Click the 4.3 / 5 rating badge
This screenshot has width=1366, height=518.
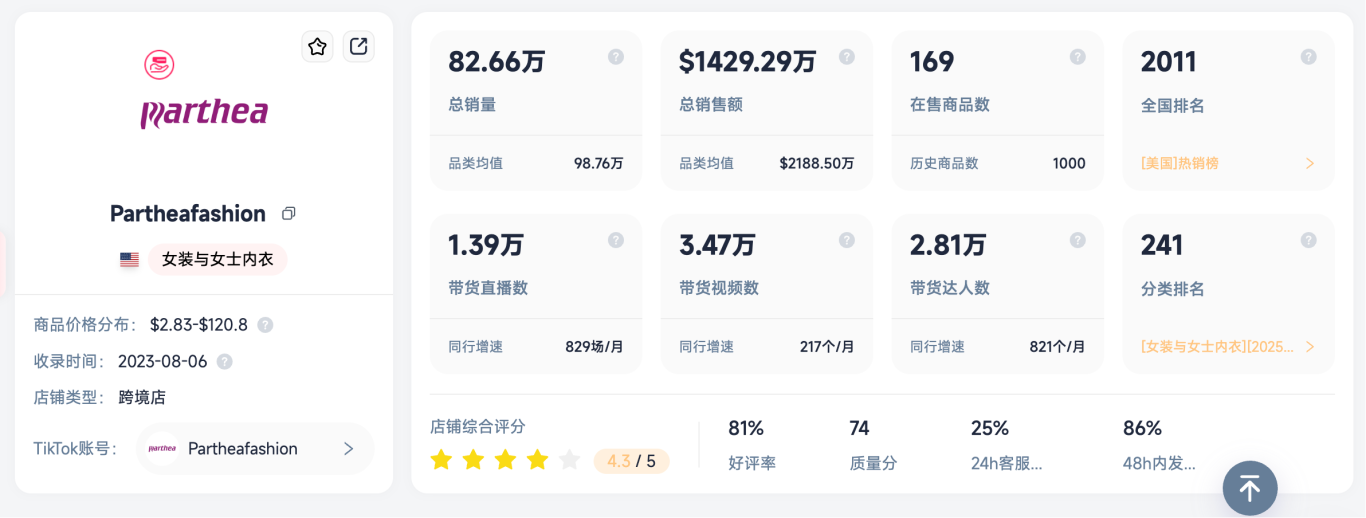[631, 461]
